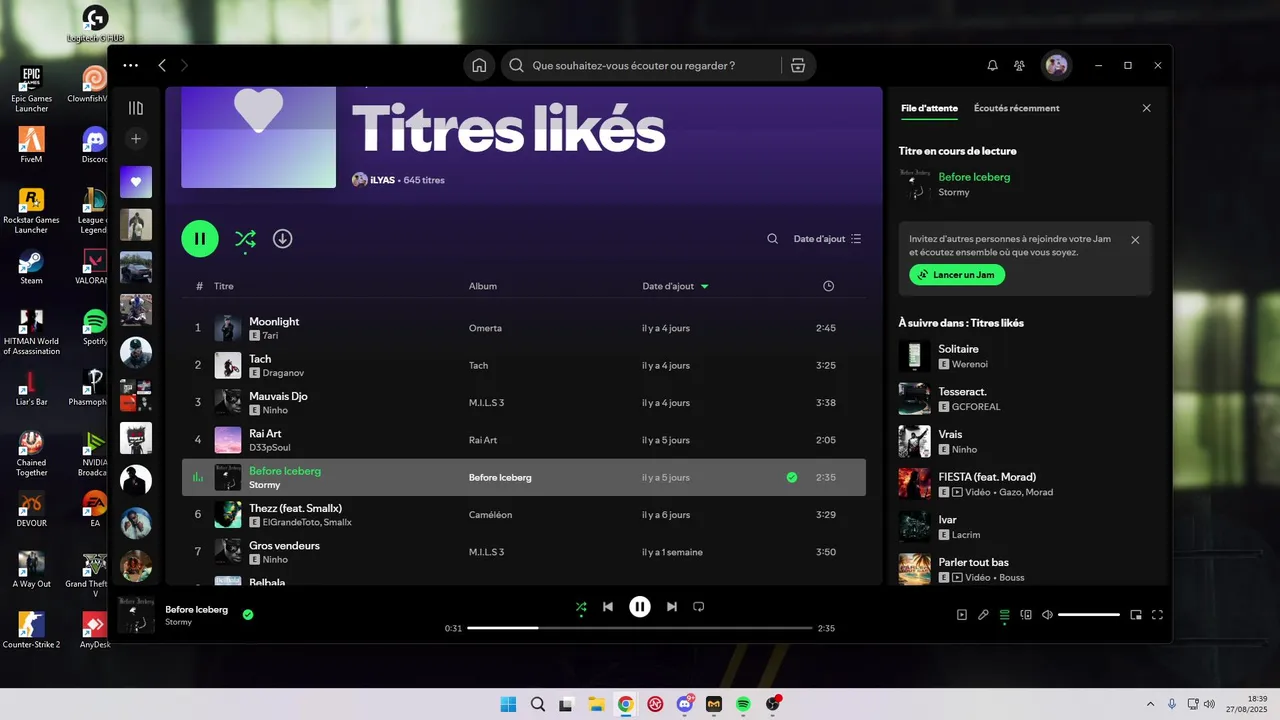1280x720 pixels.
Task: Open the user profile avatar
Action: [x=1056, y=65]
